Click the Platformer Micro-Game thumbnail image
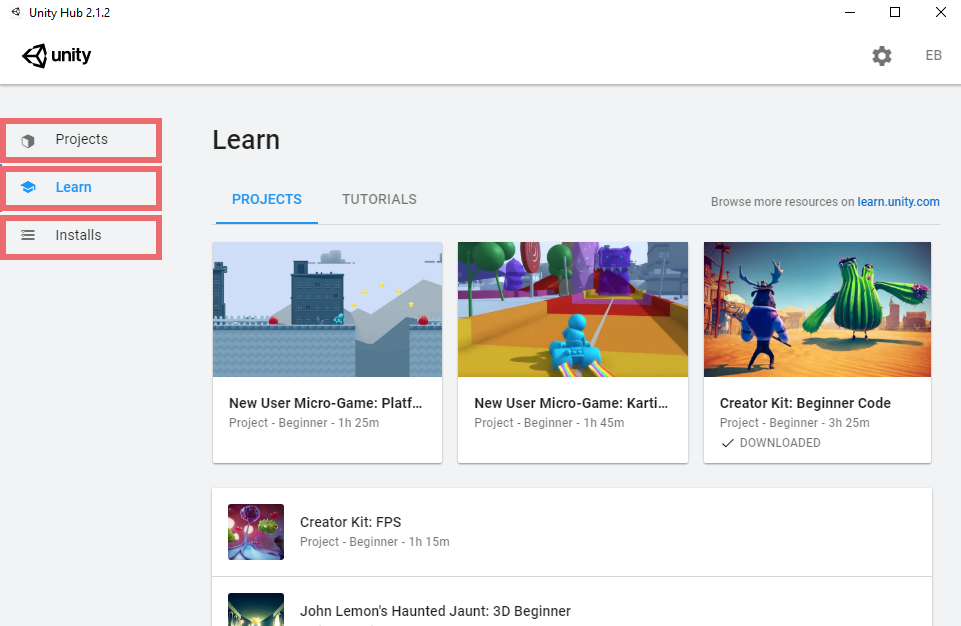The height and width of the screenshot is (626, 961). [327, 309]
